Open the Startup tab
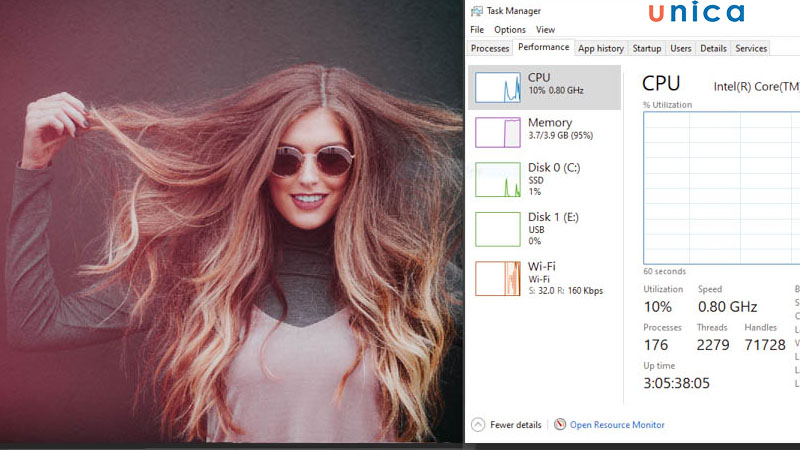The image size is (800, 450). click(x=646, y=48)
